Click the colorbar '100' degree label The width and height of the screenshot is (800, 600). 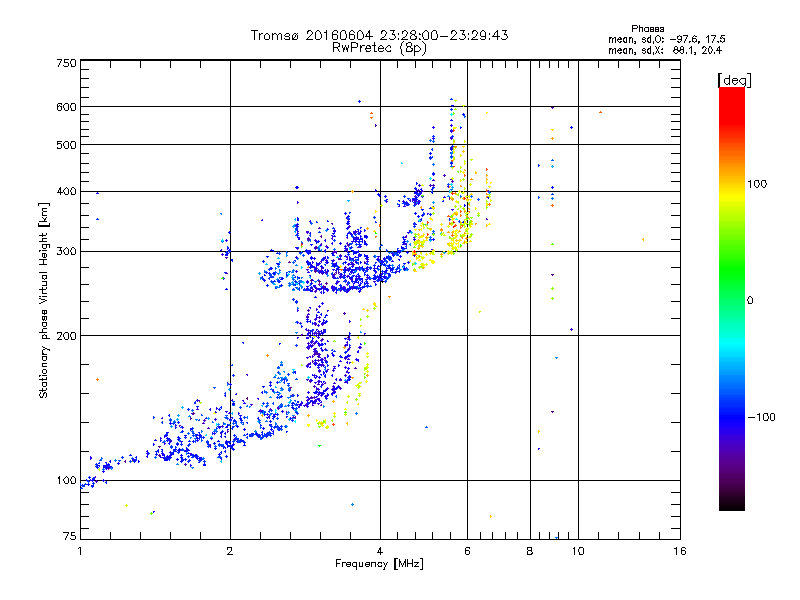coord(757,184)
